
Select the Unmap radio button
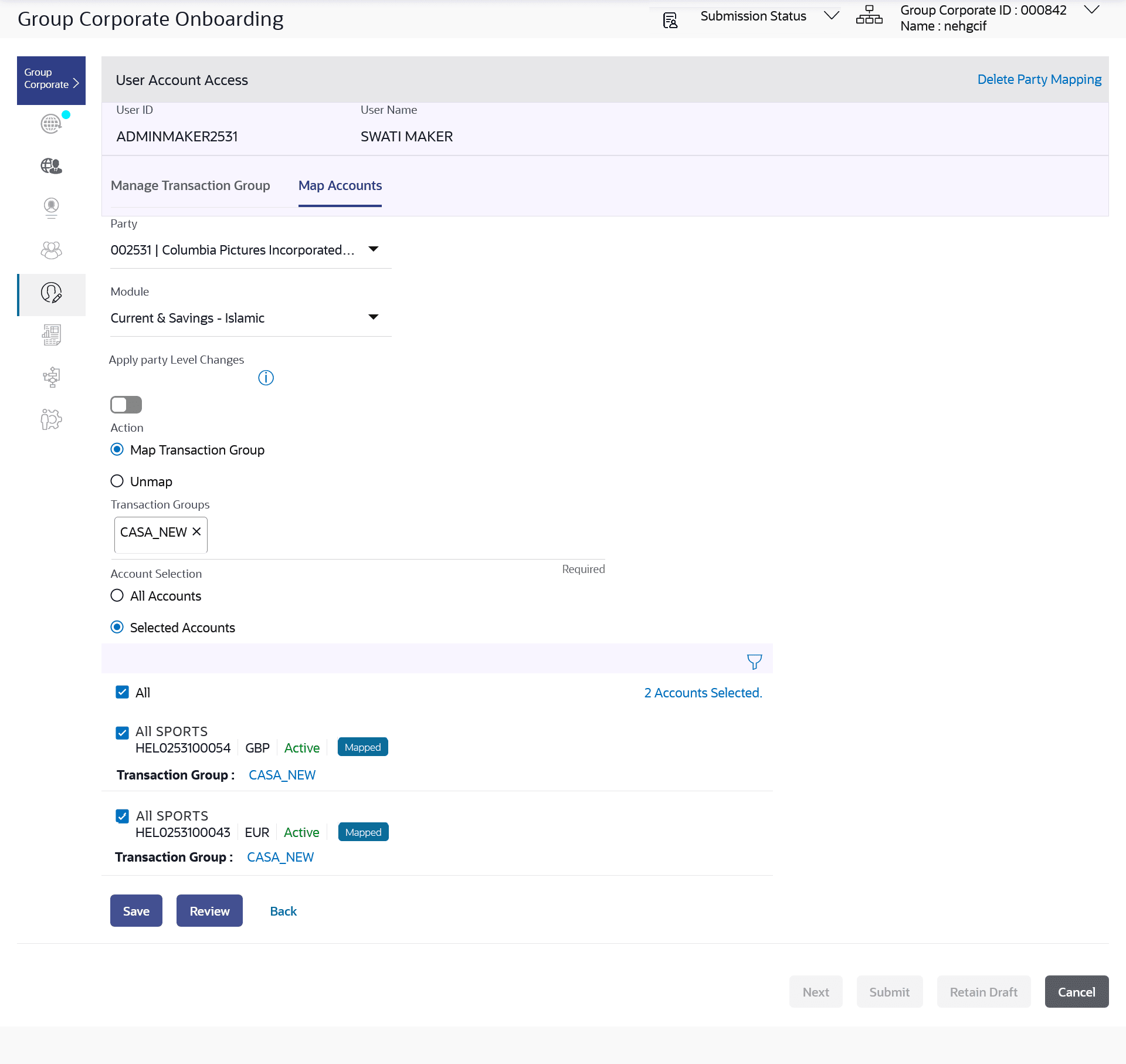pyautogui.click(x=117, y=482)
